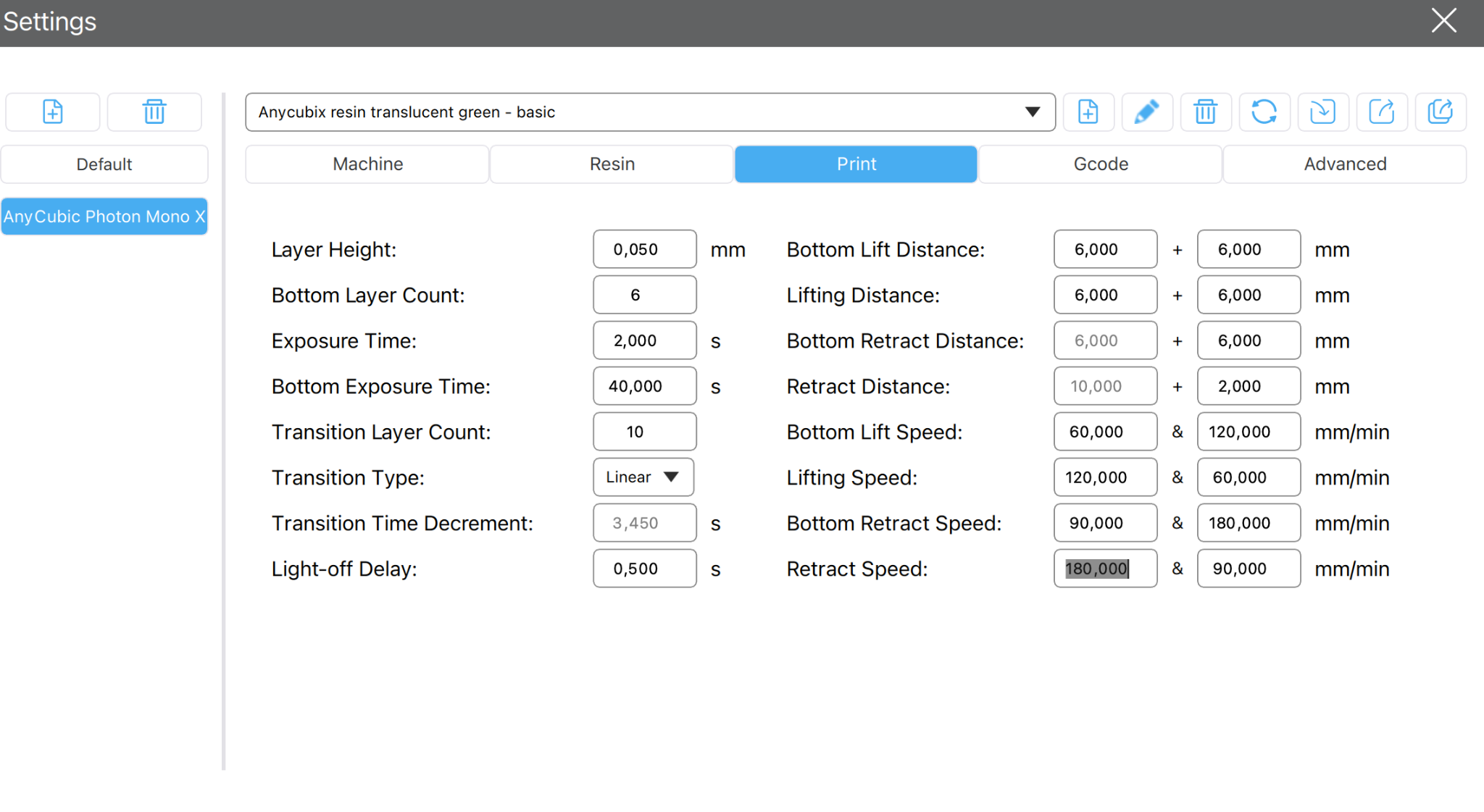The height and width of the screenshot is (812, 1484).
Task: Click the reset profile refresh icon
Action: 1264,112
